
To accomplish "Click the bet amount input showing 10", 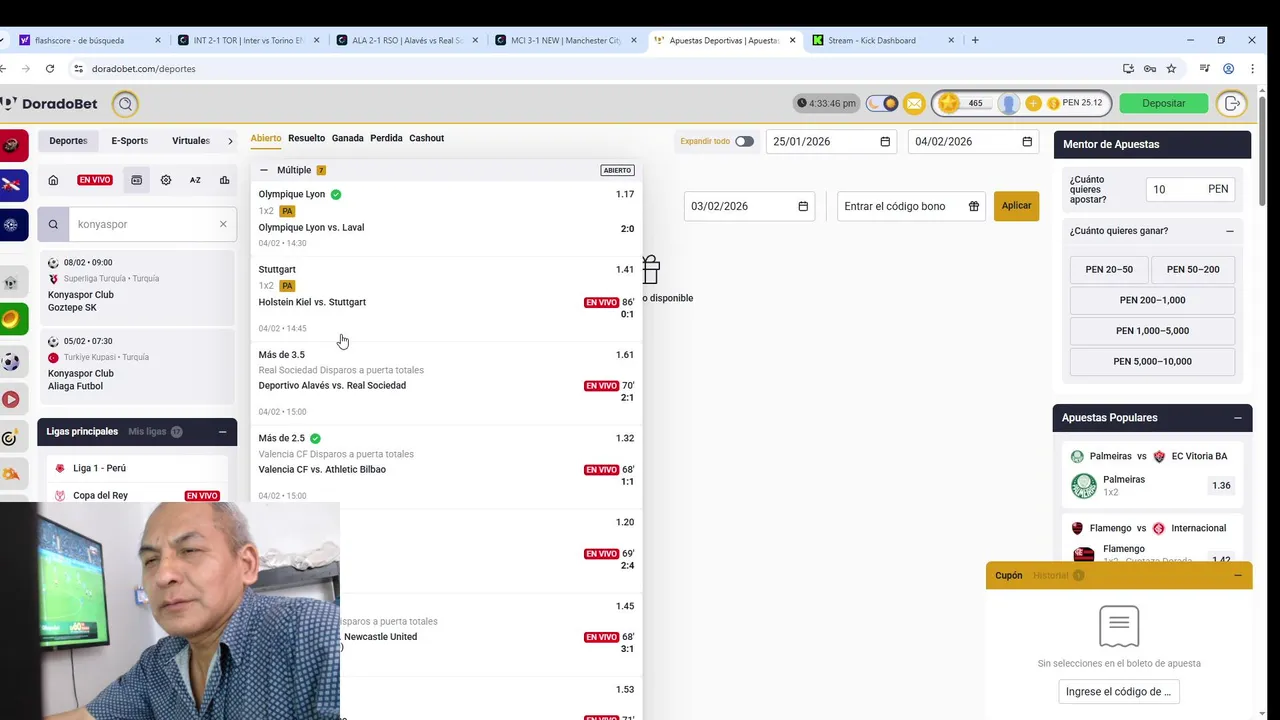I will [x=1190, y=189].
